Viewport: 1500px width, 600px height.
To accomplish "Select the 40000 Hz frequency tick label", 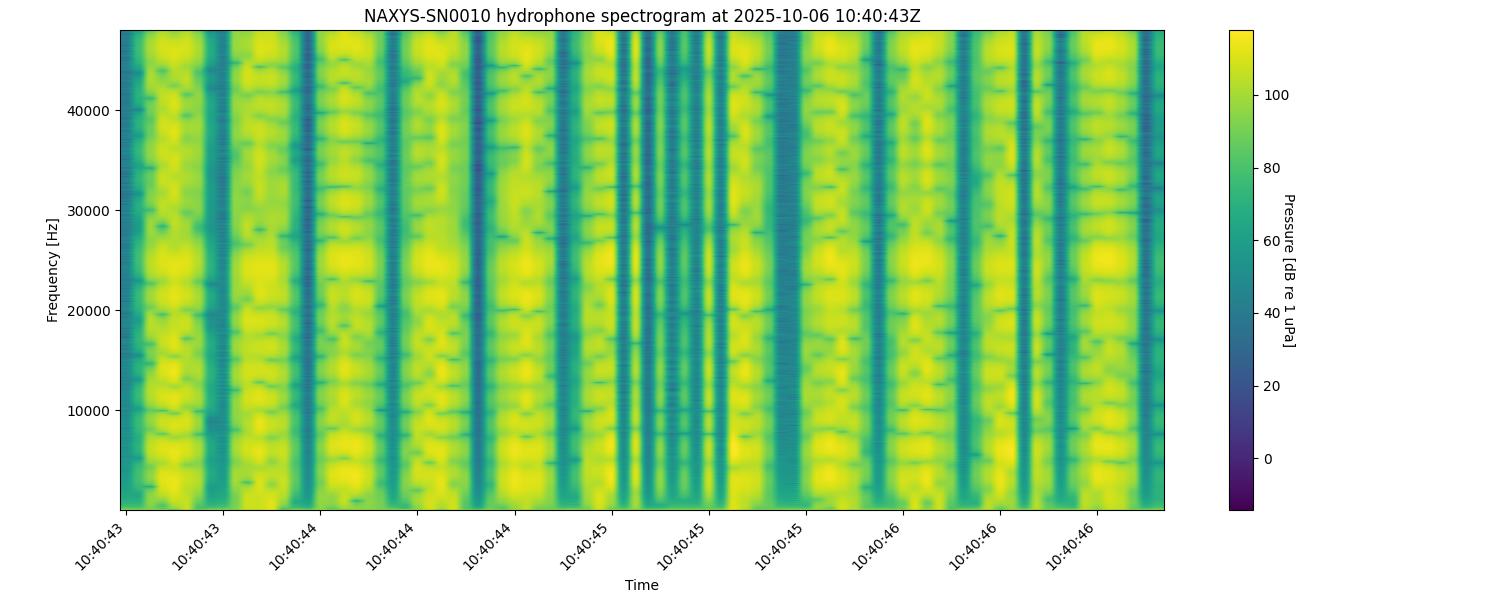I will click(88, 110).
